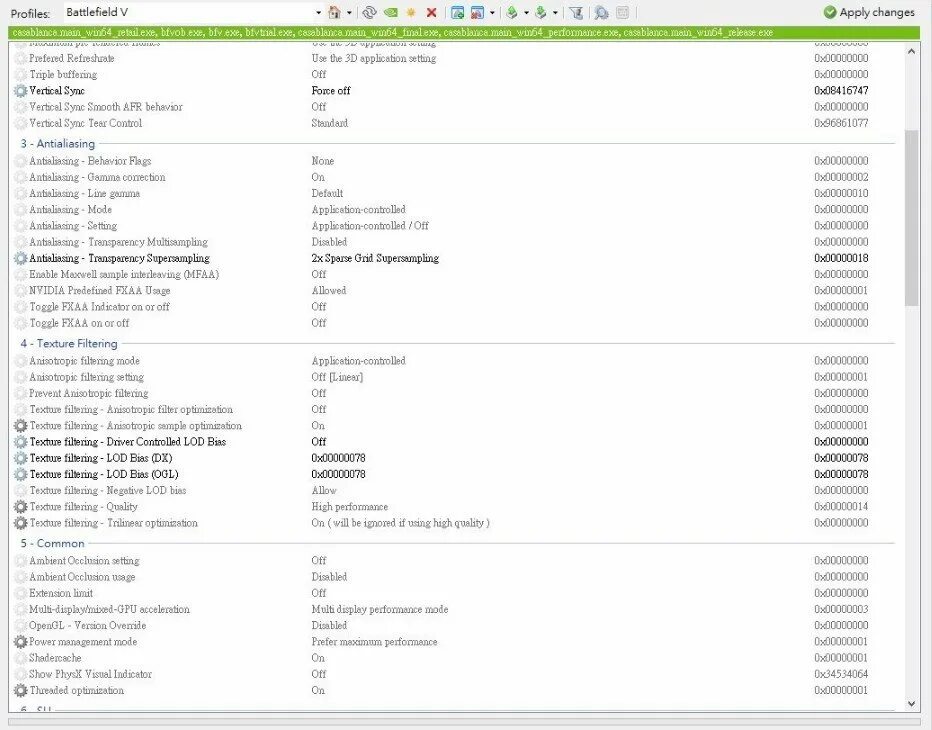
Task: Click the green check Apply changes icon
Action: pos(830,12)
